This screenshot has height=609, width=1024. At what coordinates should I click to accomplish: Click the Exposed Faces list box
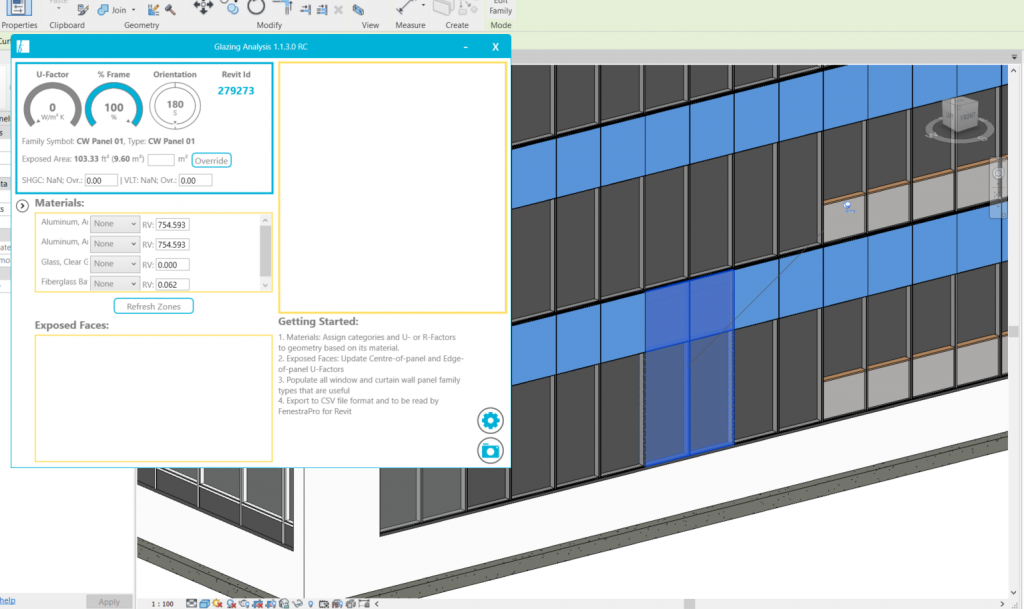coord(153,398)
